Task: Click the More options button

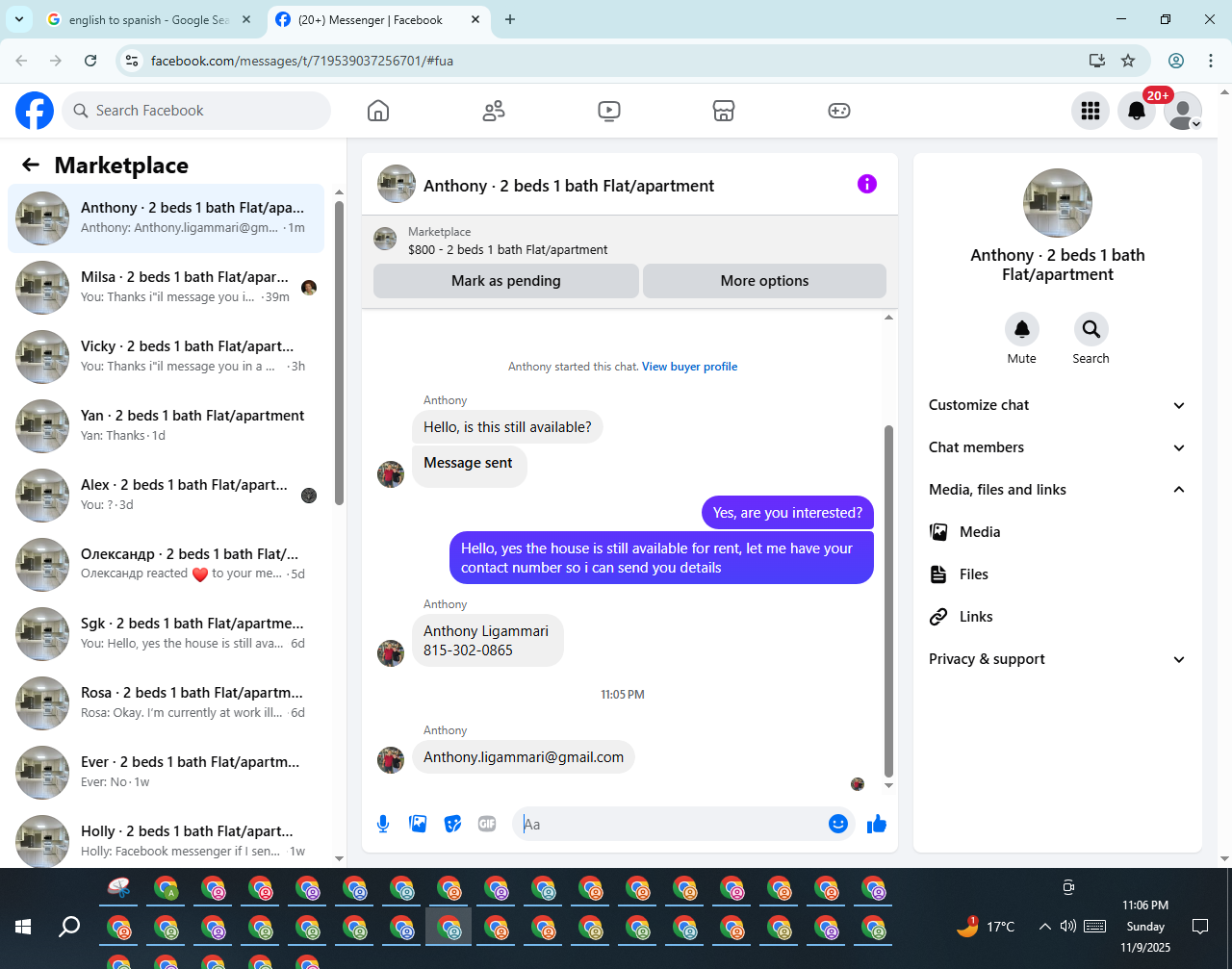Action: pyautogui.click(x=764, y=281)
